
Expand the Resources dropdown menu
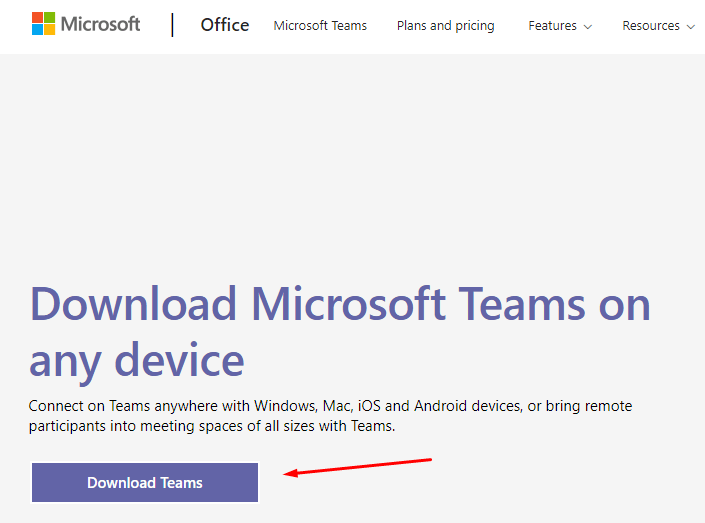pos(659,26)
